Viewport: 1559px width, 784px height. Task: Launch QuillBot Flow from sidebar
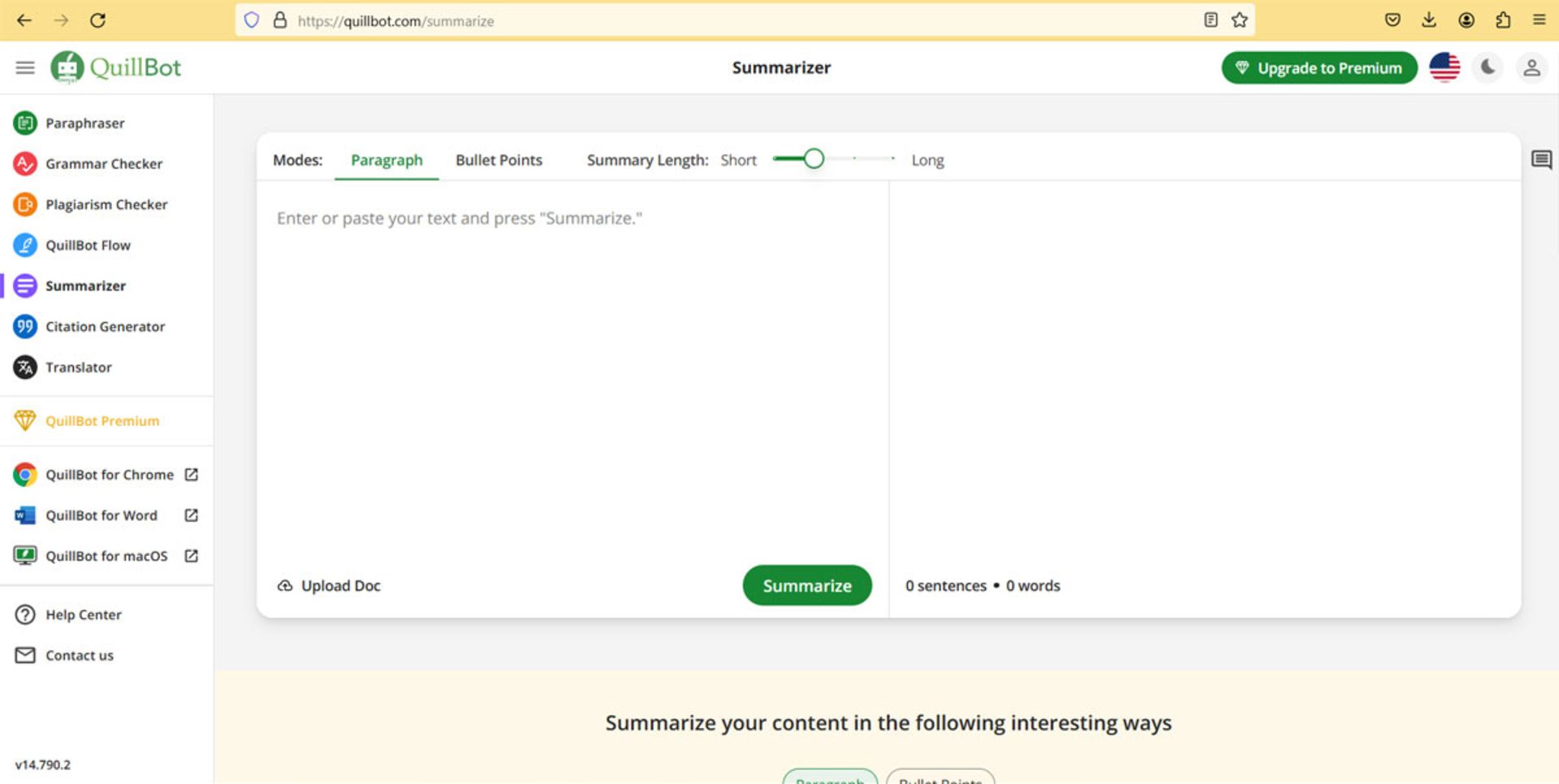[x=87, y=245]
